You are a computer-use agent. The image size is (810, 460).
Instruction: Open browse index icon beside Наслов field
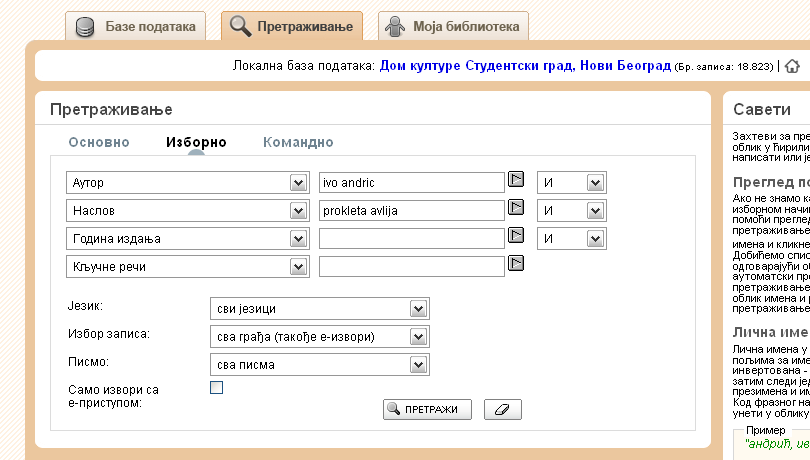pos(517,208)
